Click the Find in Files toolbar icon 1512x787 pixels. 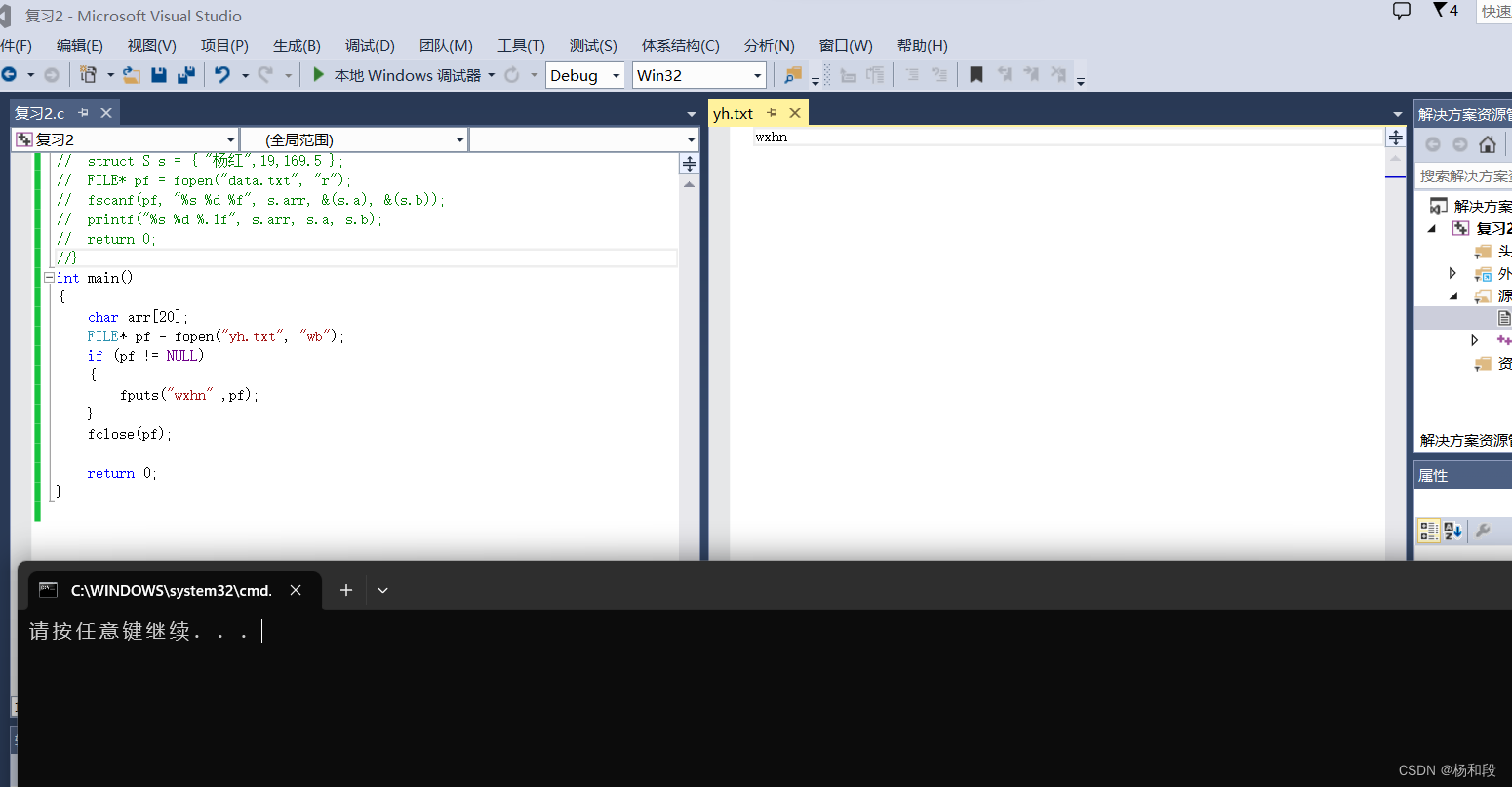tap(793, 75)
